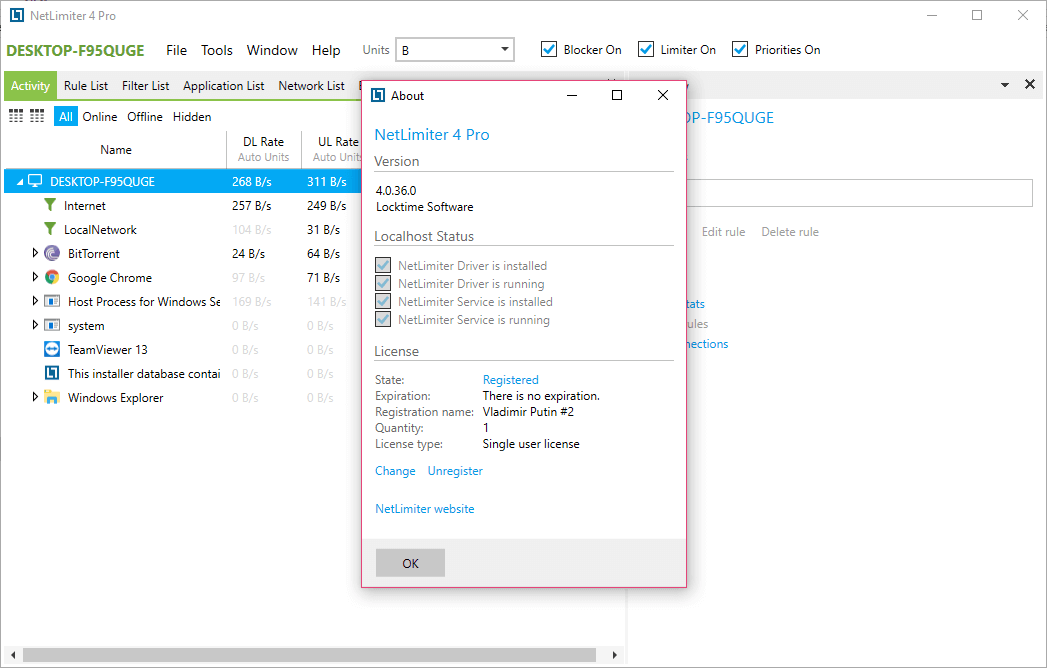The height and width of the screenshot is (668, 1047).
Task: Click Edit rule in the info panel
Action: click(723, 232)
